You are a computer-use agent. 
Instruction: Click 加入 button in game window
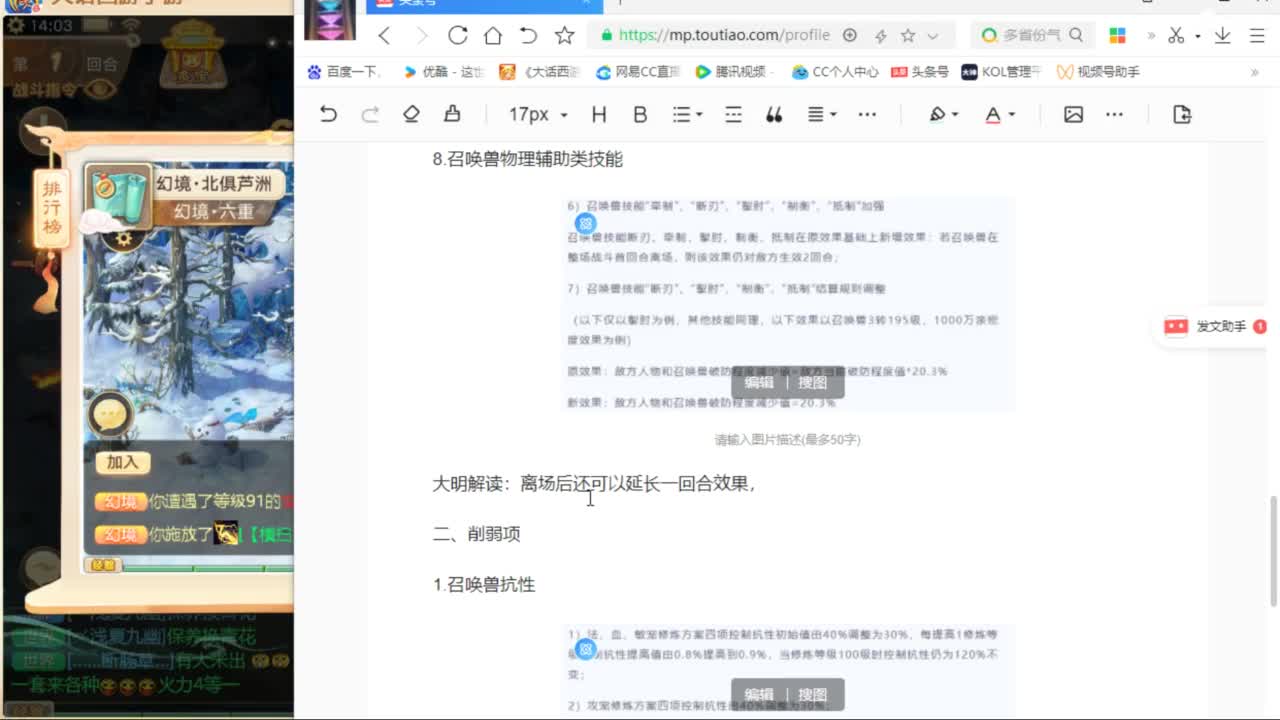122,462
